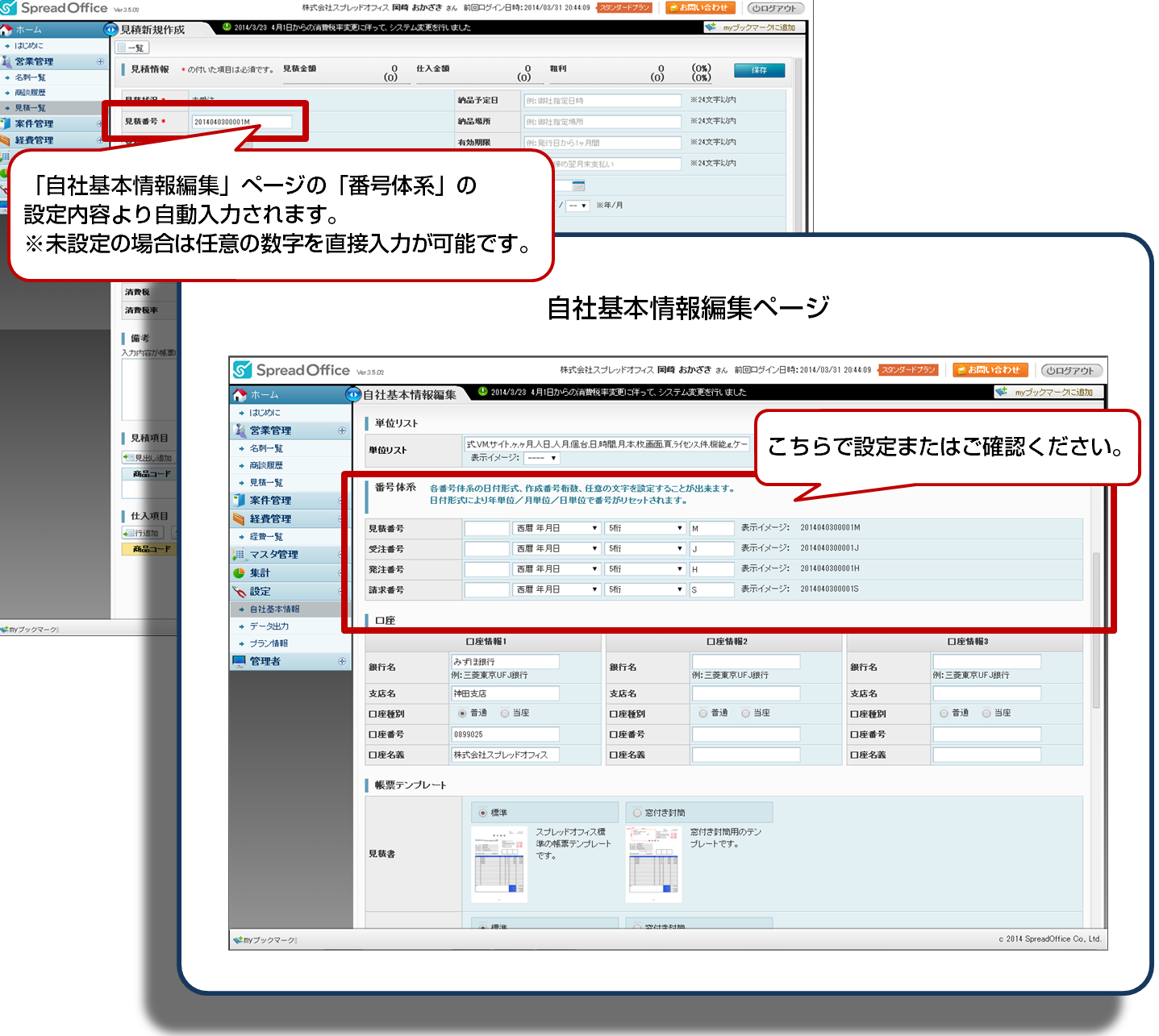Click 納品予定日 field in back window
Screen dimensions: 1159x1036
pos(602,101)
